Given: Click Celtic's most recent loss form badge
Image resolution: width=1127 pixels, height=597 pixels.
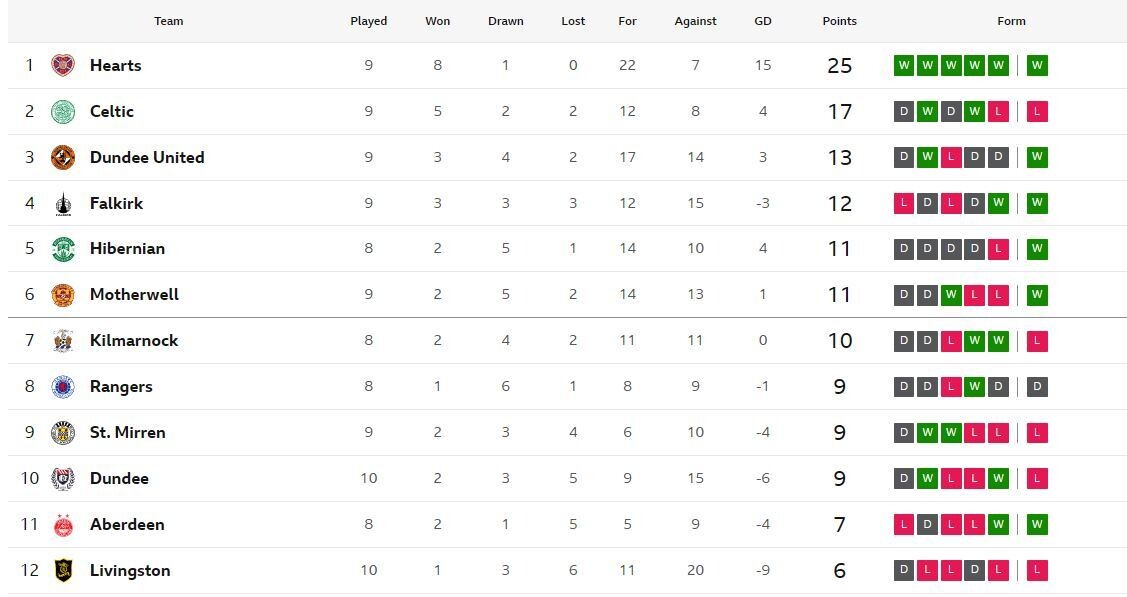Looking at the screenshot, I should point(1037,112).
